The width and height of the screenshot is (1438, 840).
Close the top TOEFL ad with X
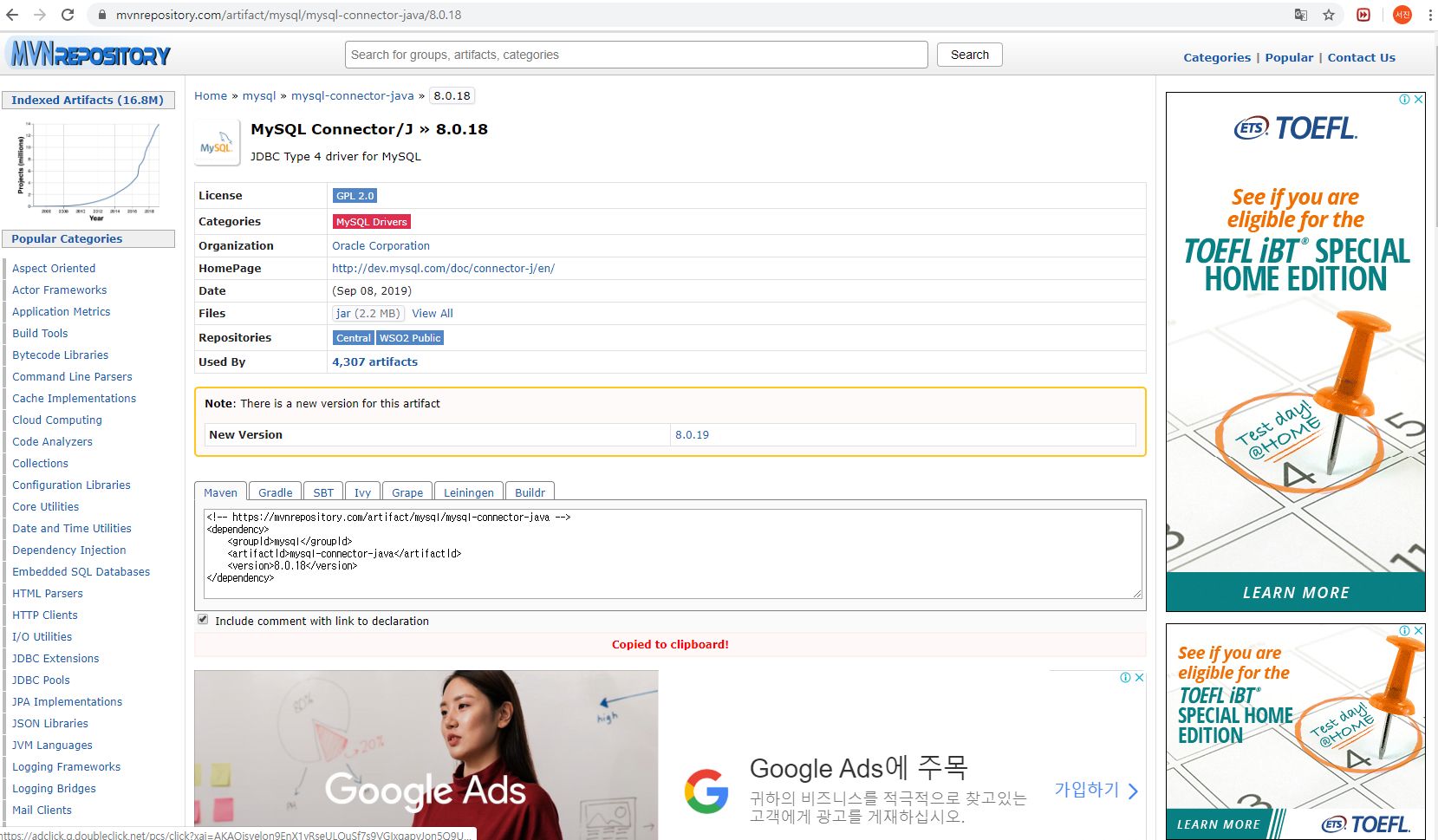(x=1418, y=100)
